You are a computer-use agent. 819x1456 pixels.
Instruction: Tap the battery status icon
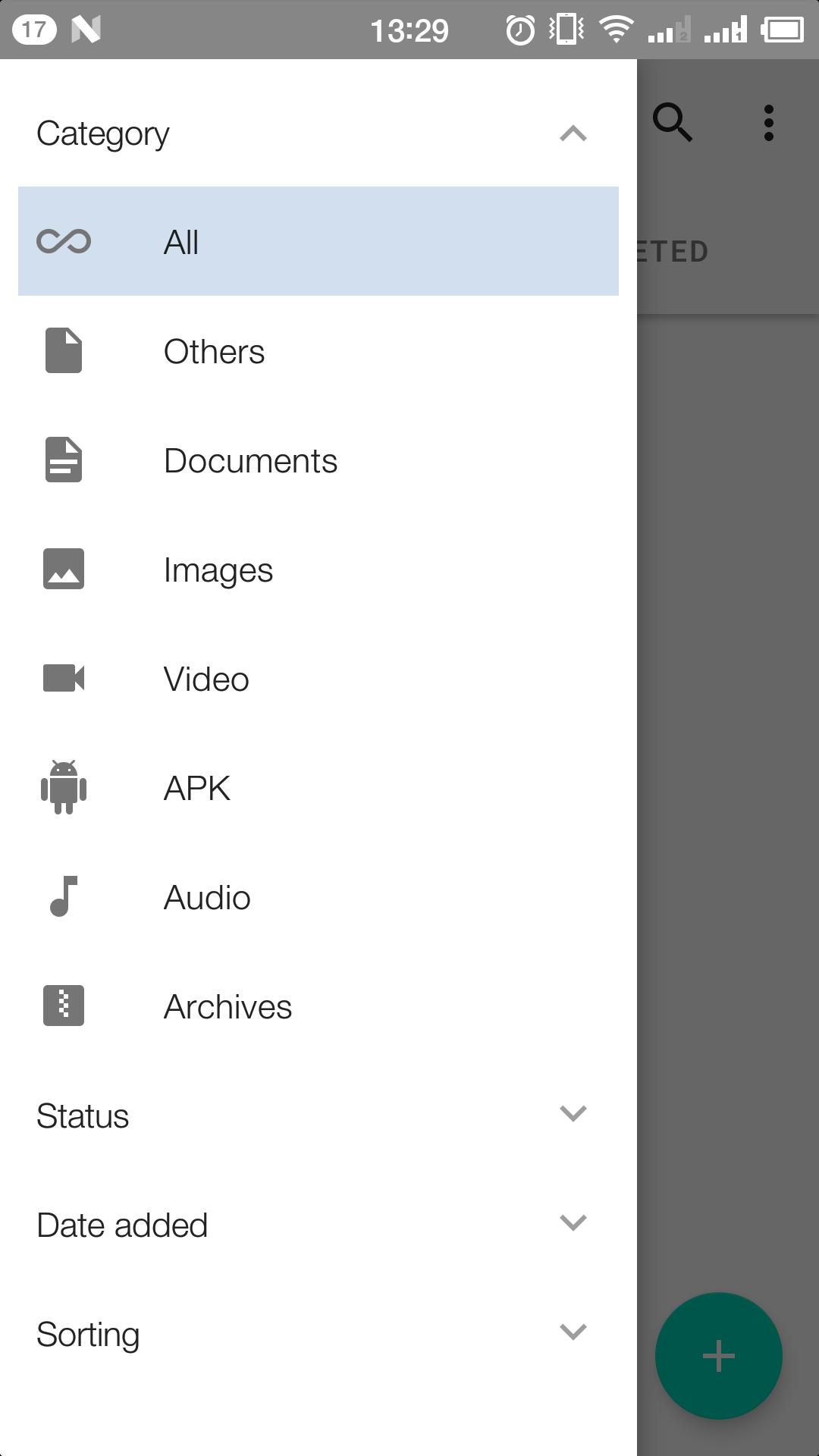[x=783, y=30]
